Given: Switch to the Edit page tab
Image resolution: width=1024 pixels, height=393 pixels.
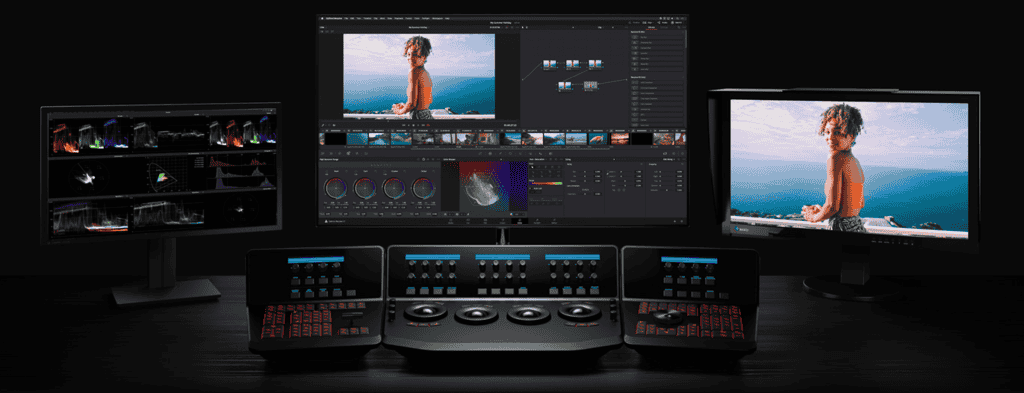Looking at the screenshot, I should 485,221.
